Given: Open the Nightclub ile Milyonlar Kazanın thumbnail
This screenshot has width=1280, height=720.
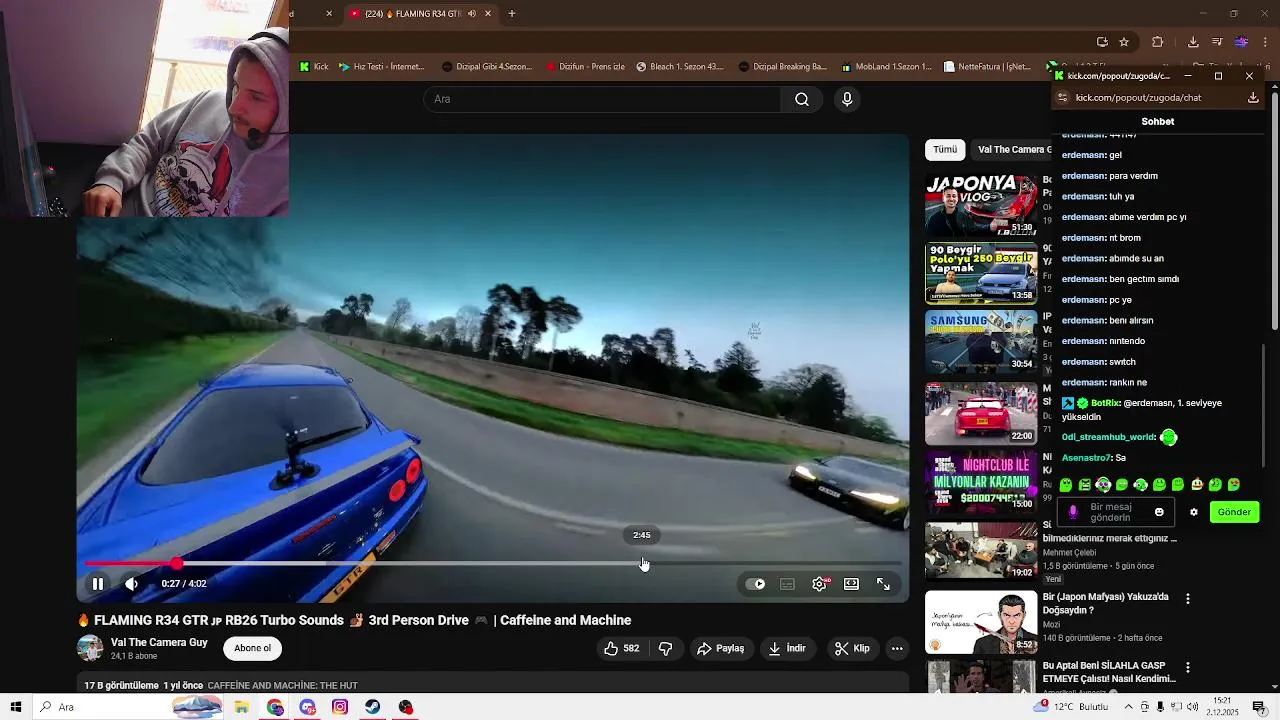Looking at the screenshot, I should (x=981, y=482).
